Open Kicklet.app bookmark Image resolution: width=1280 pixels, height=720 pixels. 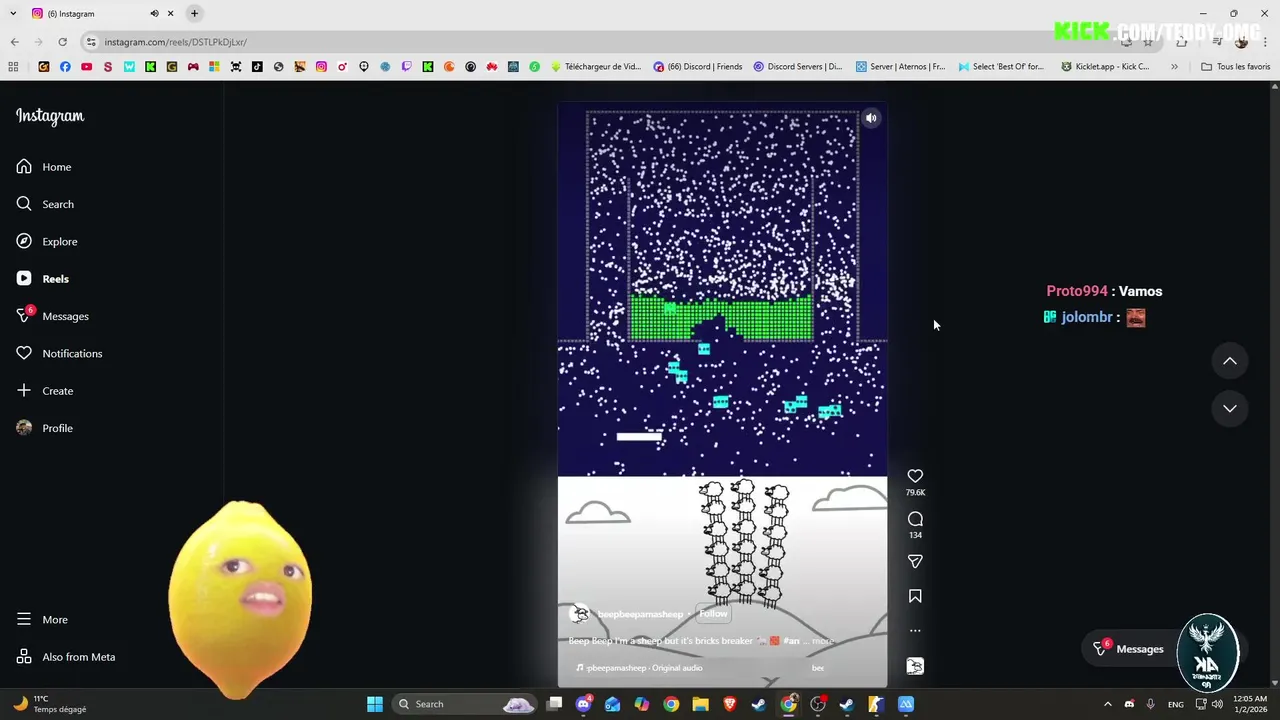pos(1105,67)
